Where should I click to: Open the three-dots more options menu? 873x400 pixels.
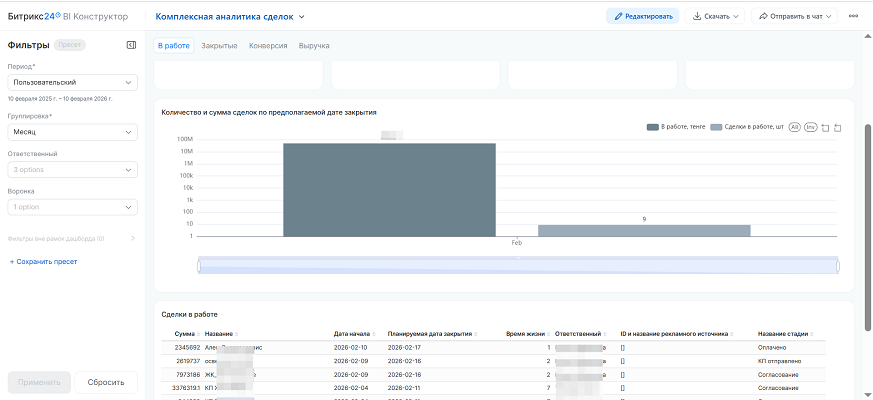point(853,16)
